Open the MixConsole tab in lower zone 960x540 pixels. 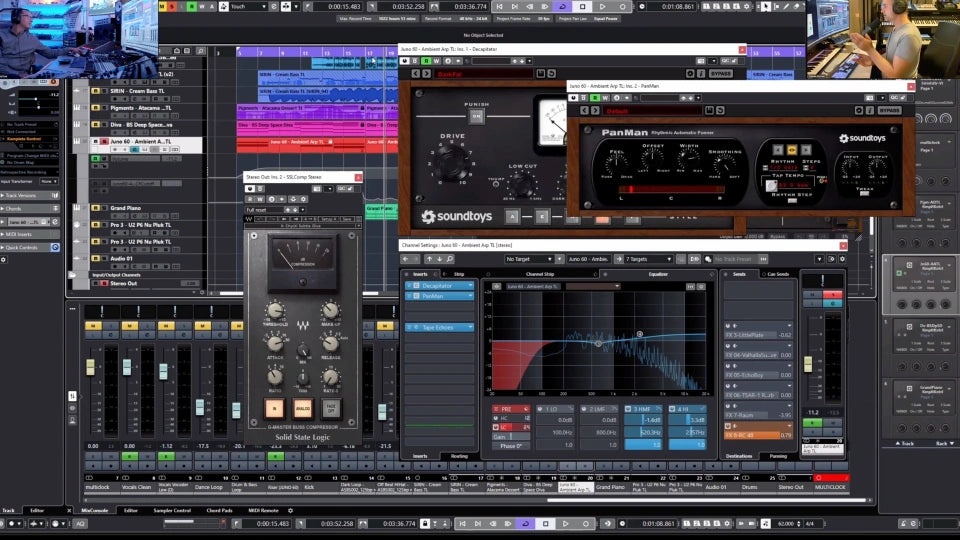[94, 510]
